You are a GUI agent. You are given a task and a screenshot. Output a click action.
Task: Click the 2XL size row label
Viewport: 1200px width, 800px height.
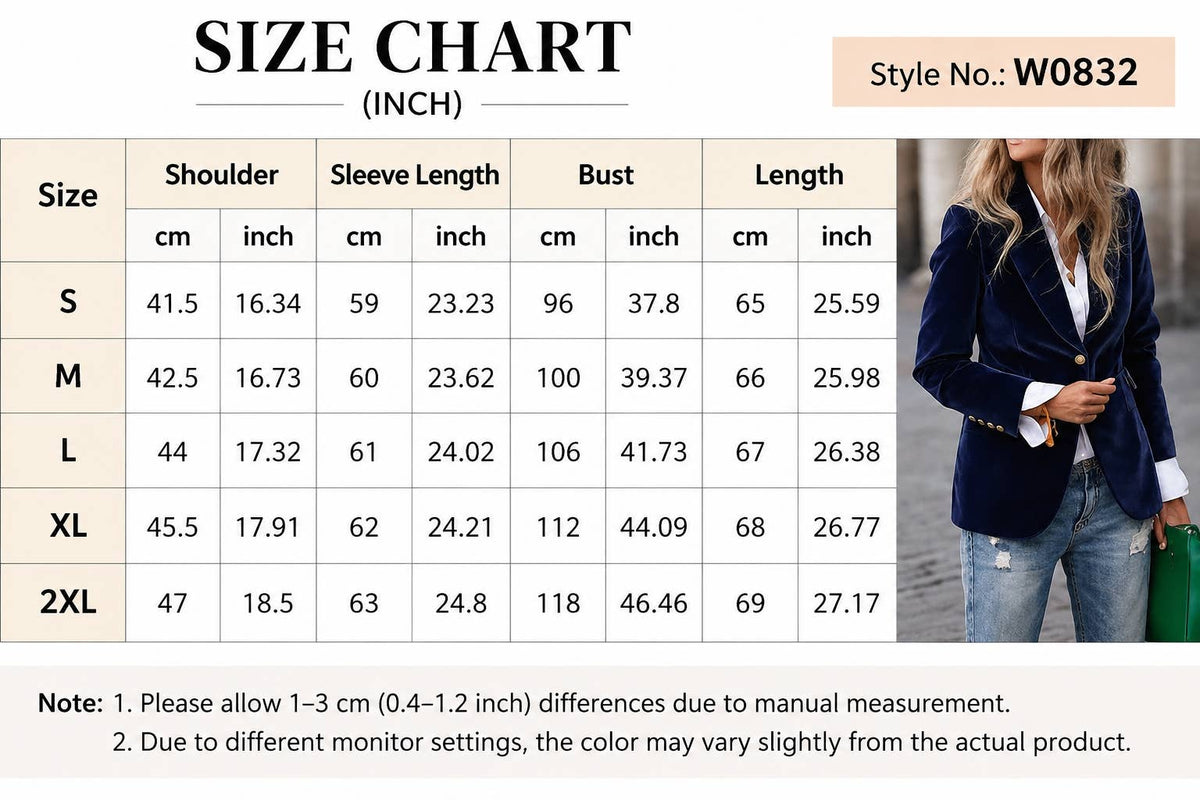(67, 602)
